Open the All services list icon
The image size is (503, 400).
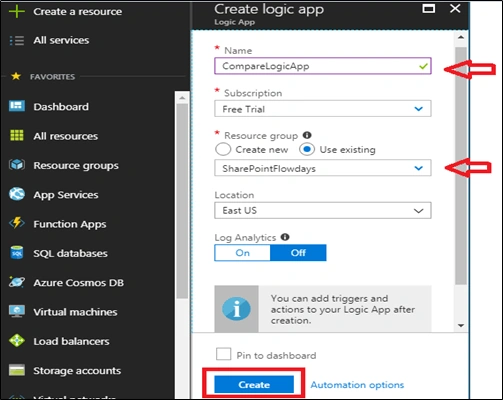17,40
